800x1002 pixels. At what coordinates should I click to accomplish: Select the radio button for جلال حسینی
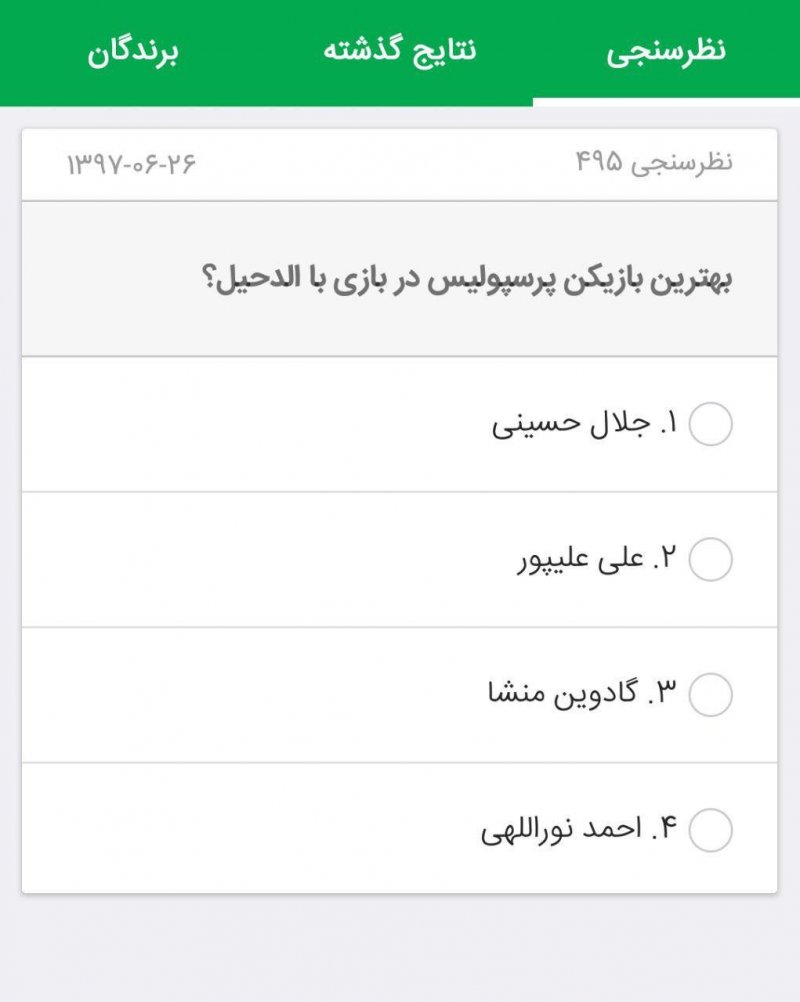(711, 425)
